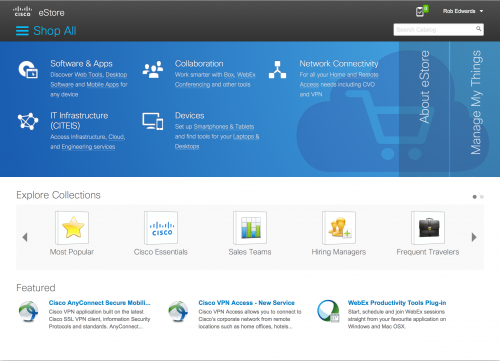Screen dimensions: 500x361
Task: Go to next collections with right arrow
Action: (x=474, y=237)
